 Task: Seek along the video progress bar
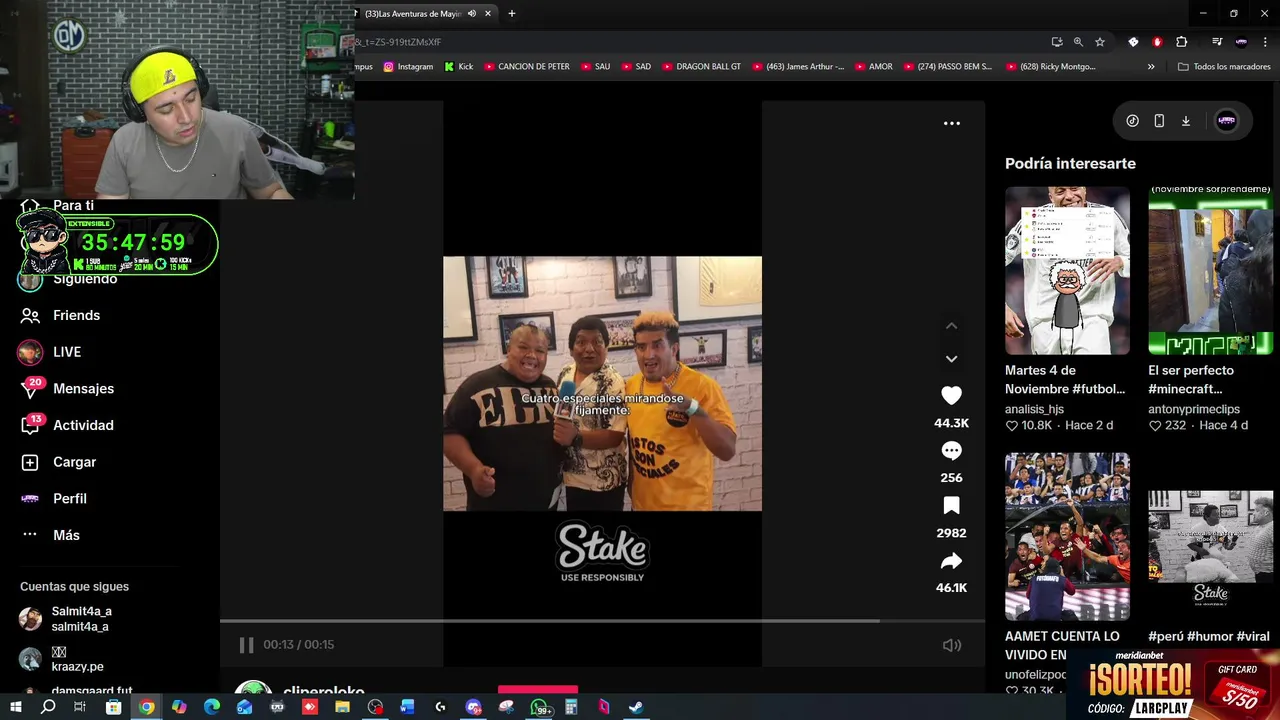tap(602, 621)
